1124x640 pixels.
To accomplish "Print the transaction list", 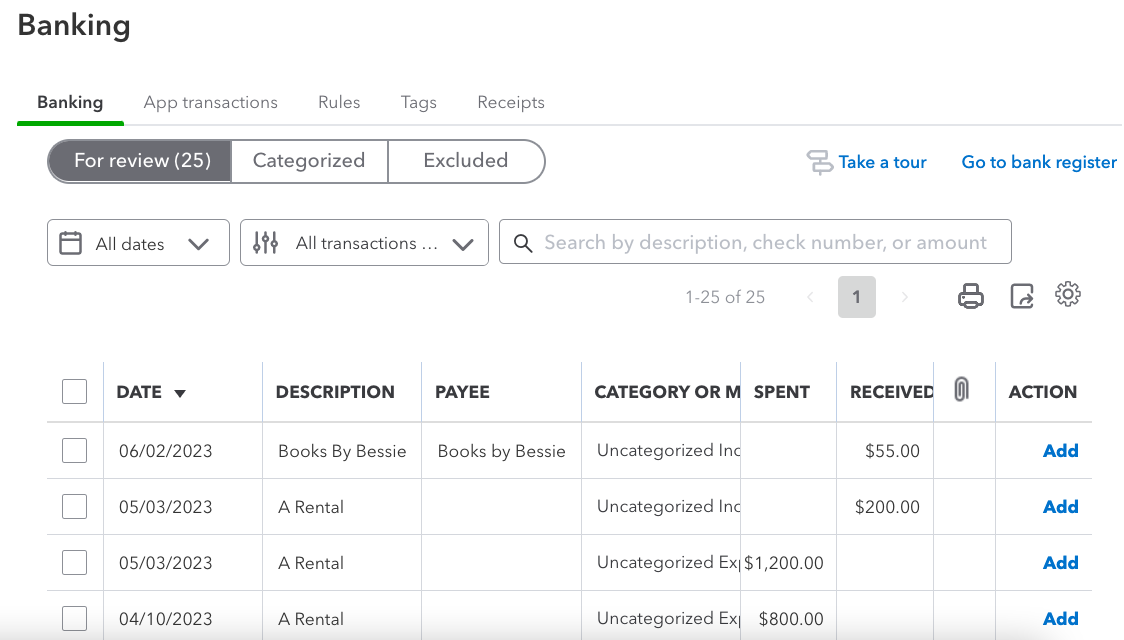I will (970, 296).
